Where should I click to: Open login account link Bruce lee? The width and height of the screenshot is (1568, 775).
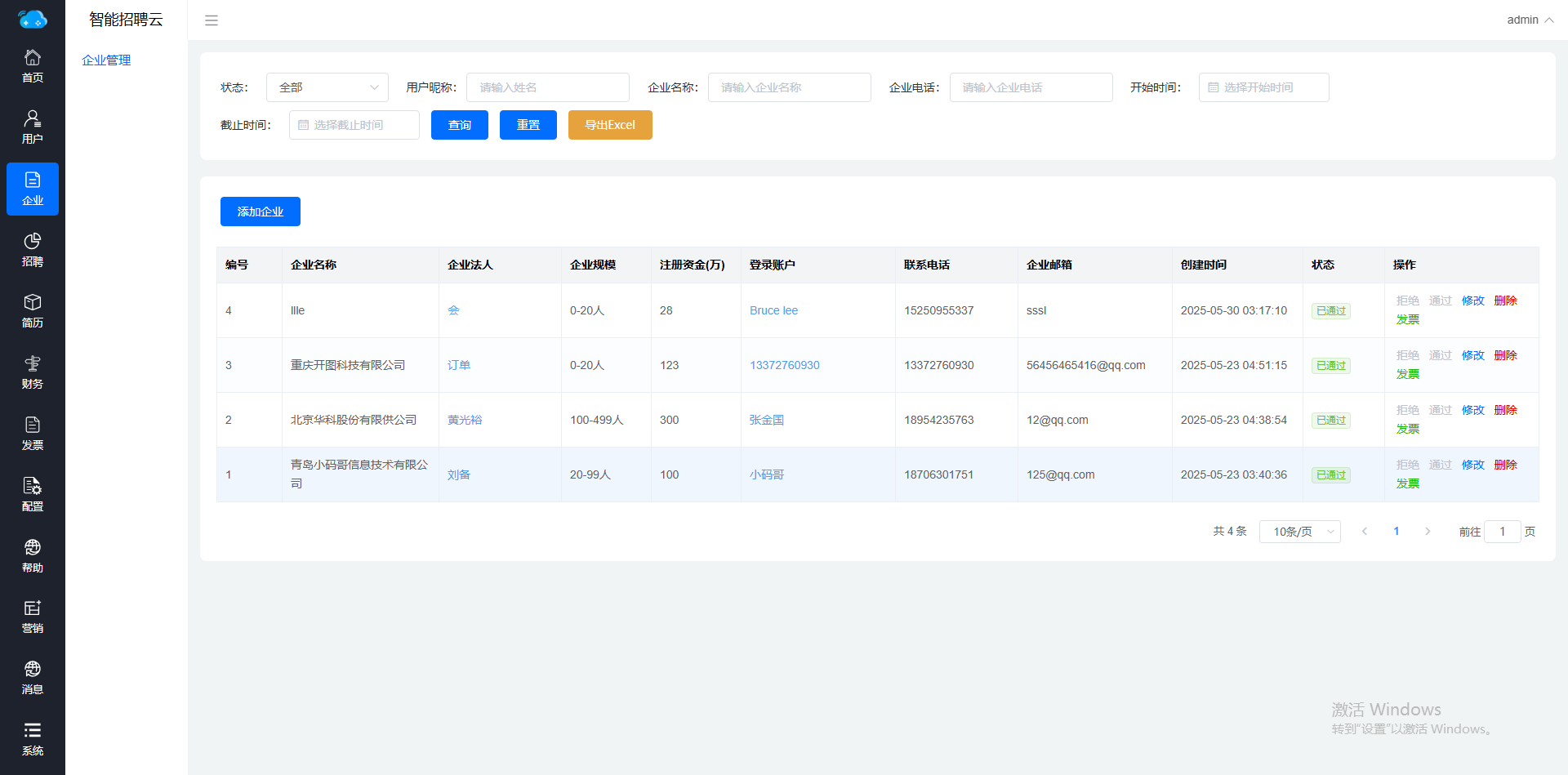(773, 310)
